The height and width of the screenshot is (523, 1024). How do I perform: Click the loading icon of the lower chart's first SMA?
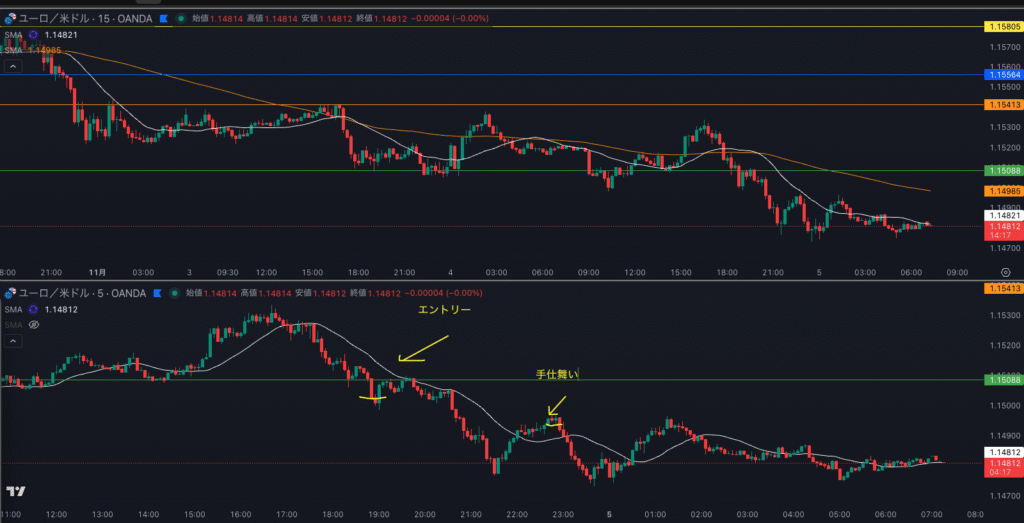pos(33,309)
